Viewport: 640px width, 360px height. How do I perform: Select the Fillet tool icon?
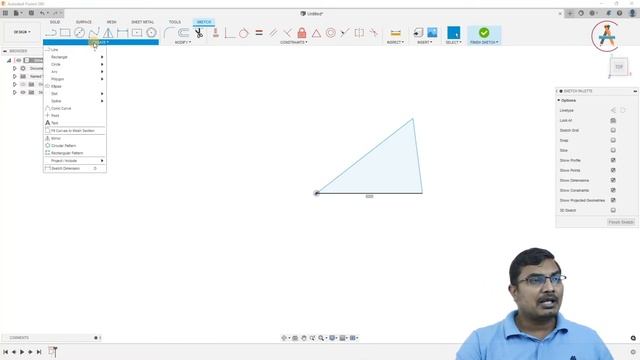tap(169, 33)
